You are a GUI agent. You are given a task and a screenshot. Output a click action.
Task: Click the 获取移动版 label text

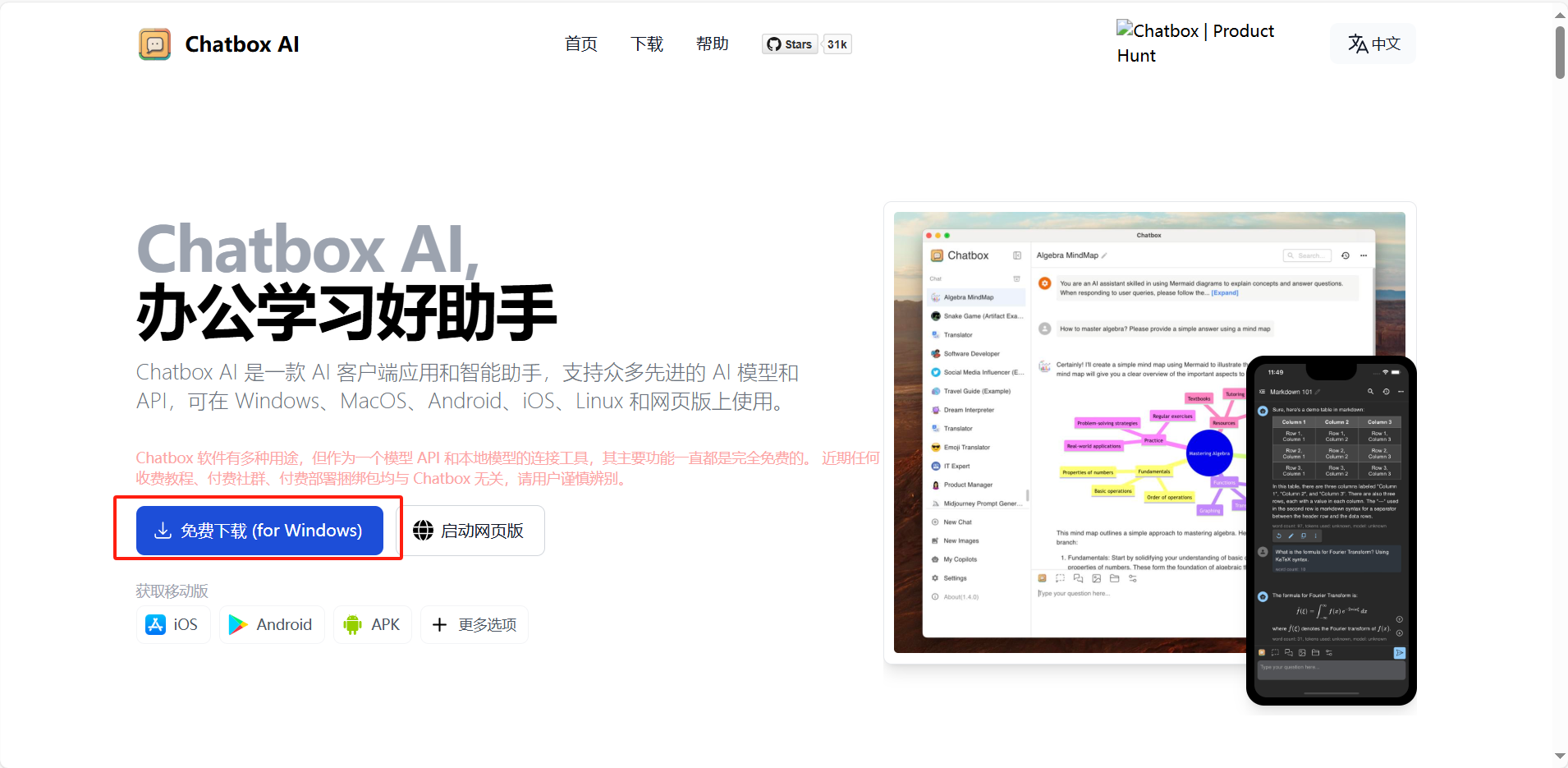[172, 591]
